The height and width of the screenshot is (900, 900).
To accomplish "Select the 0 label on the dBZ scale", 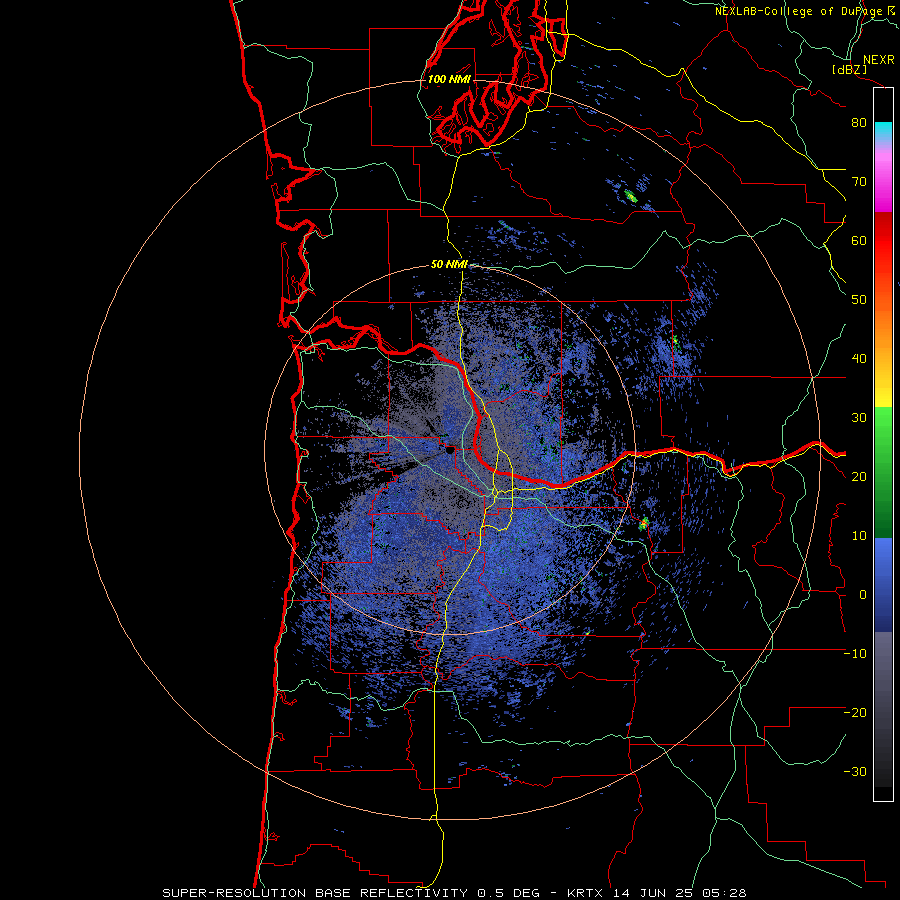I will [x=863, y=595].
